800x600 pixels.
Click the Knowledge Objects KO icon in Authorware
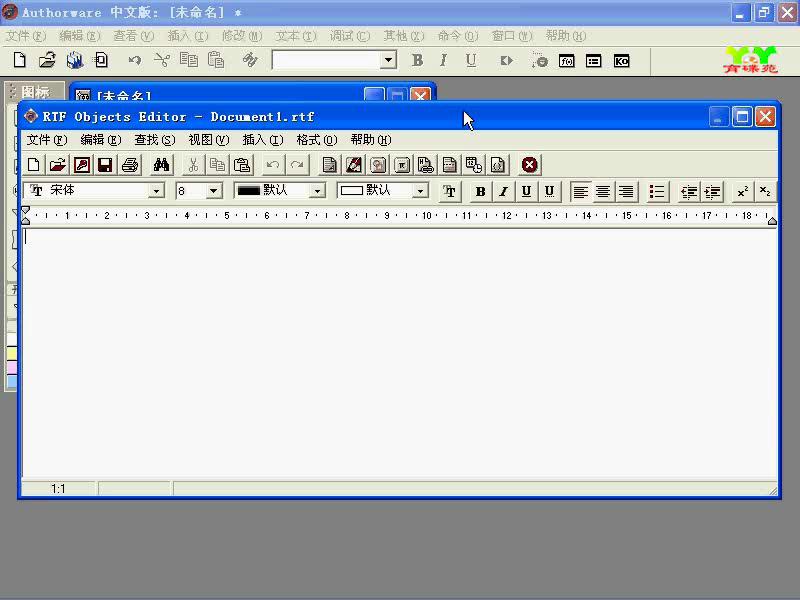point(621,61)
